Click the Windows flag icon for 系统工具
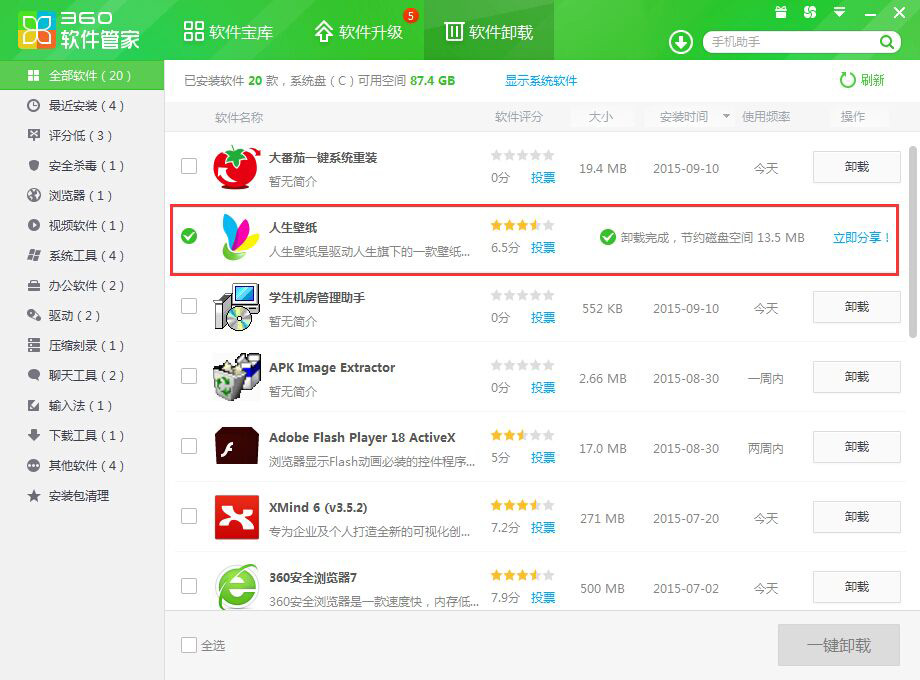This screenshot has height=680, width=920. [34, 255]
